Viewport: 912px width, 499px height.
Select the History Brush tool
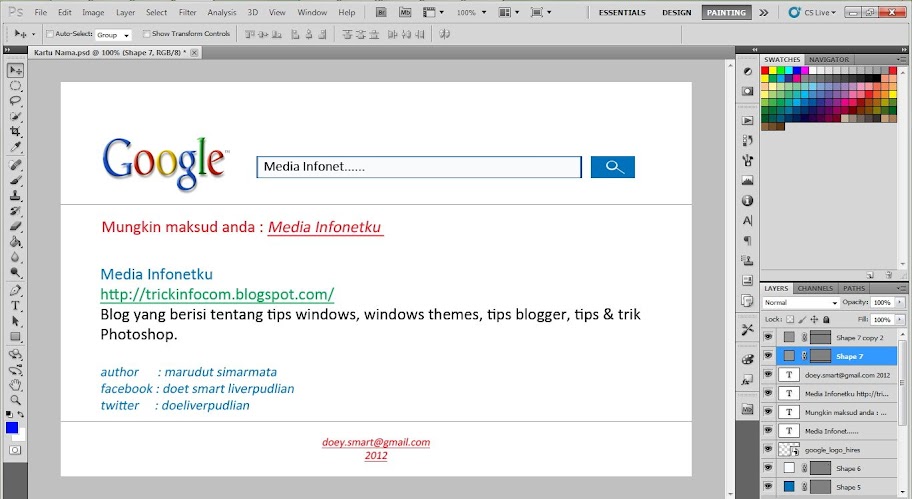click(15, 211)
